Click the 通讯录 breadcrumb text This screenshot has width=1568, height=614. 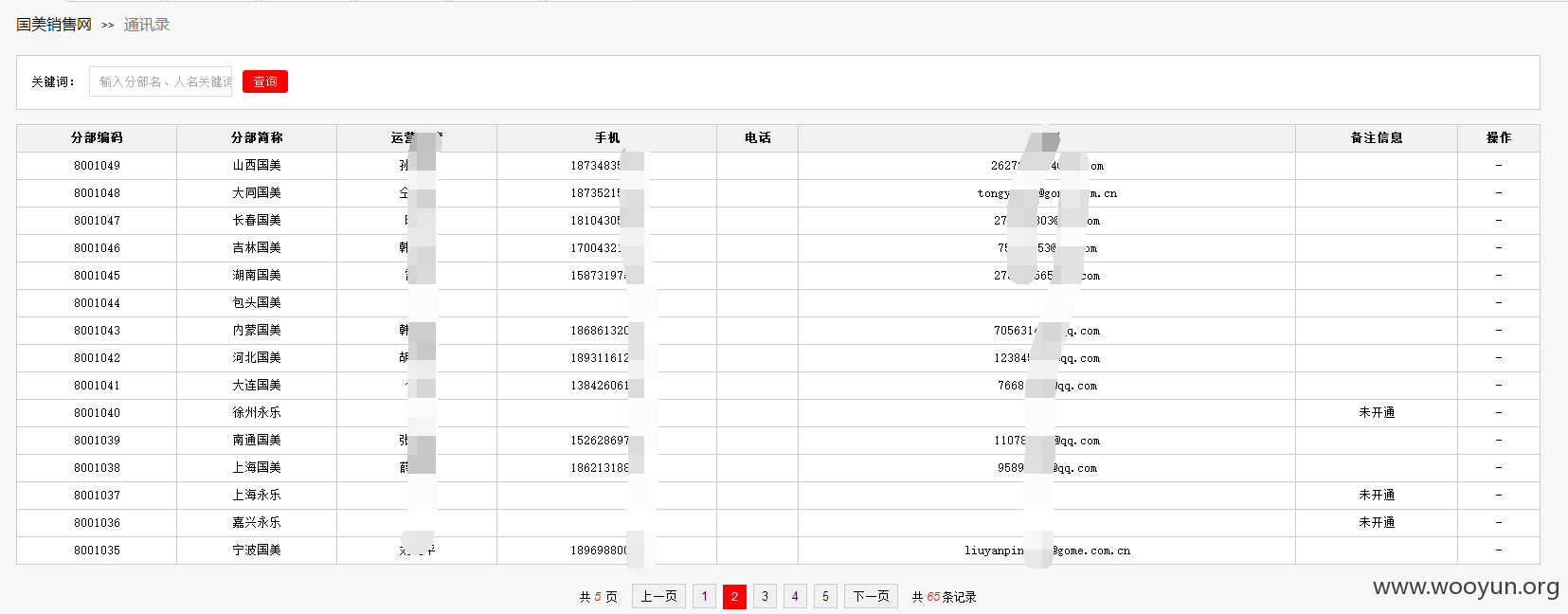tap(147, 25)
